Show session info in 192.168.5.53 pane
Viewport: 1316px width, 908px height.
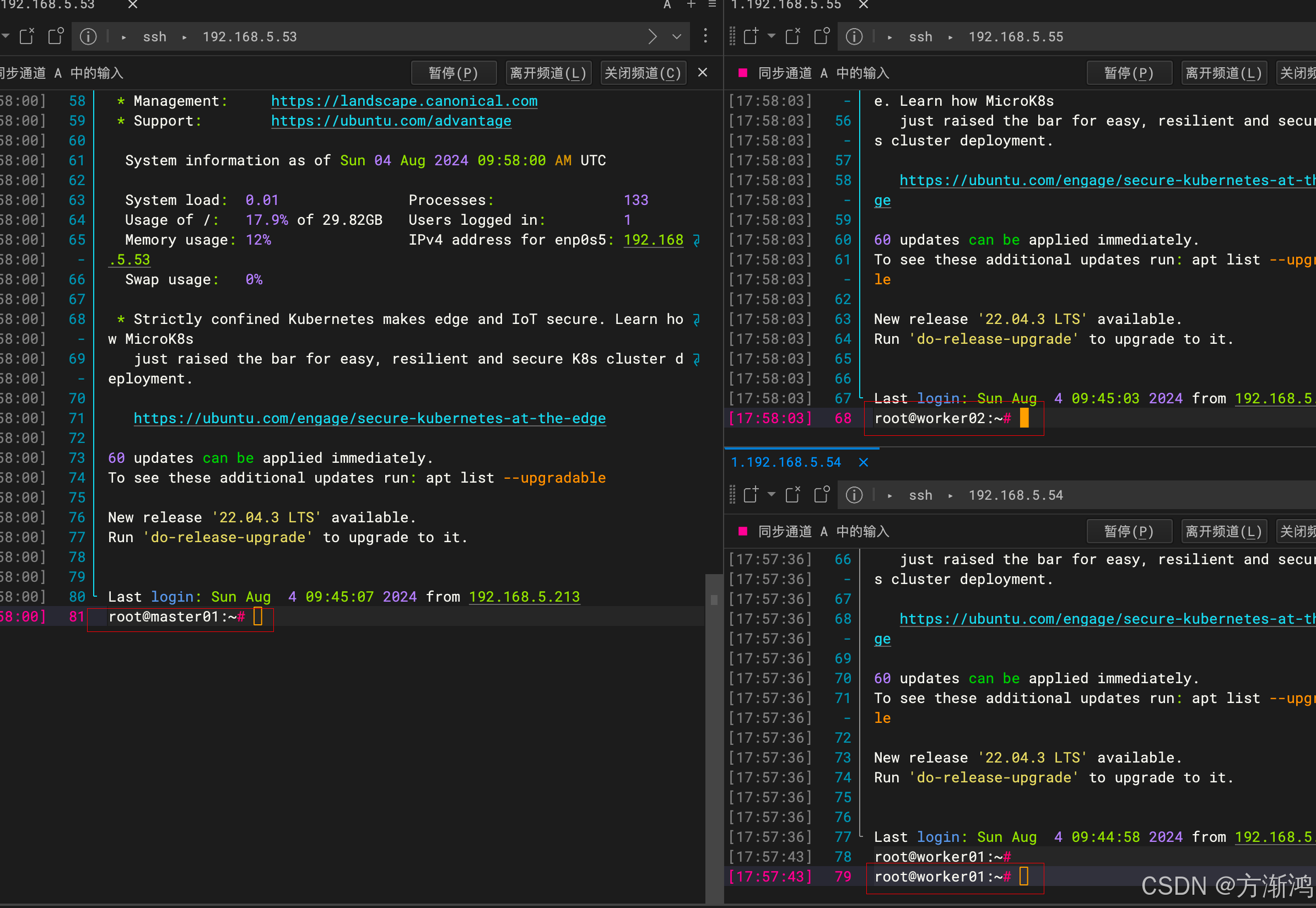(88, 36)
